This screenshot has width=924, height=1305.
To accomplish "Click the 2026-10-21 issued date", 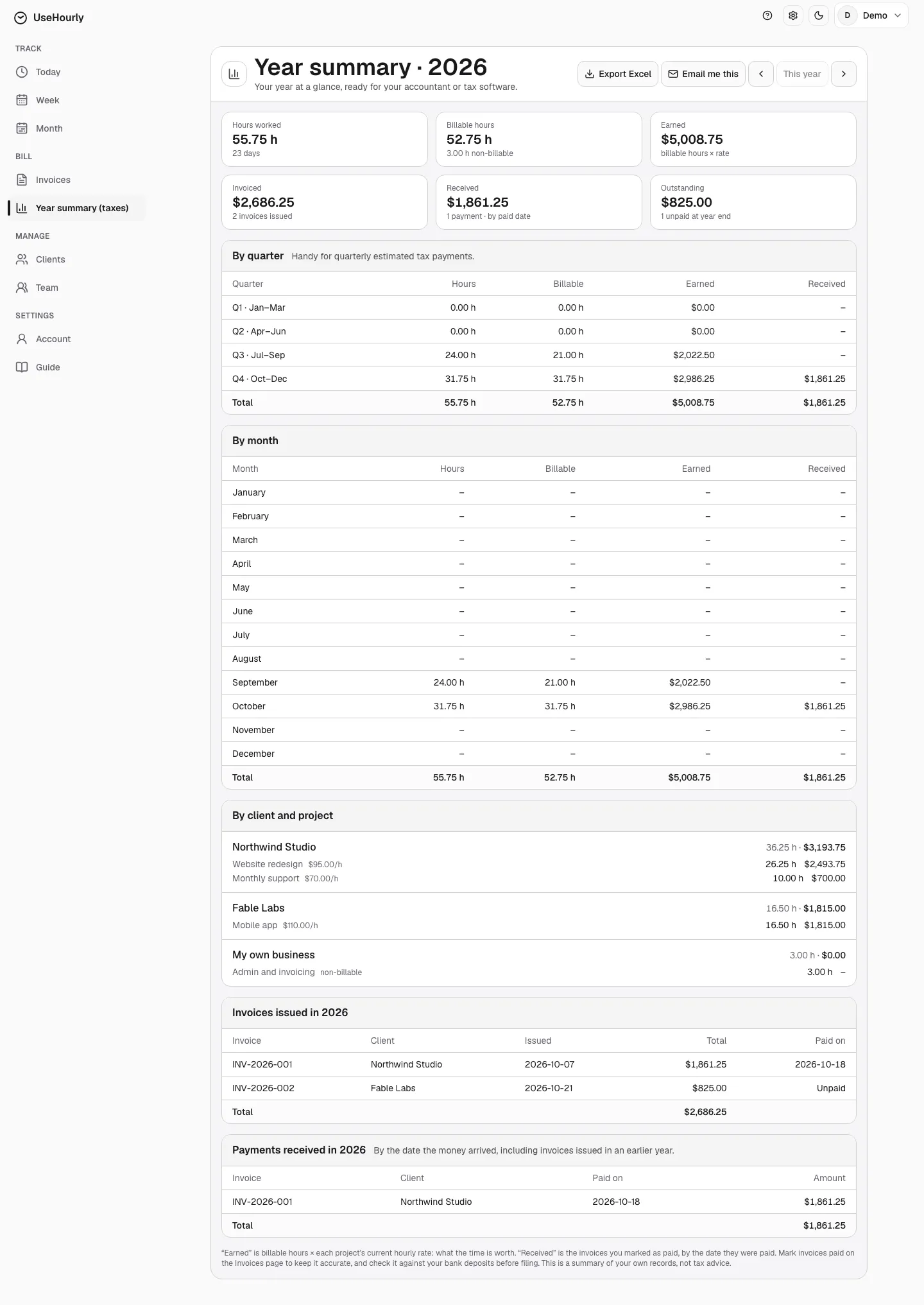I will [549, 1088].
